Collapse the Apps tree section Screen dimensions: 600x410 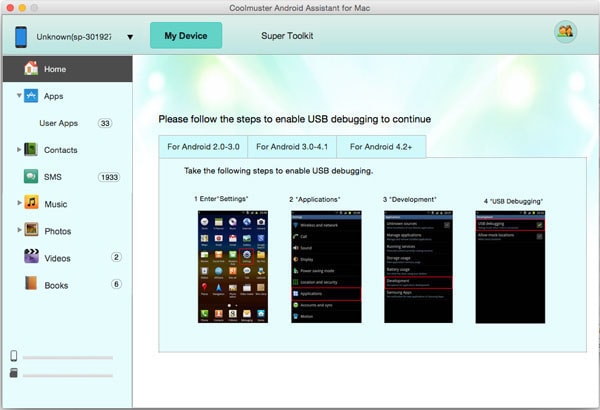(19, 95)
